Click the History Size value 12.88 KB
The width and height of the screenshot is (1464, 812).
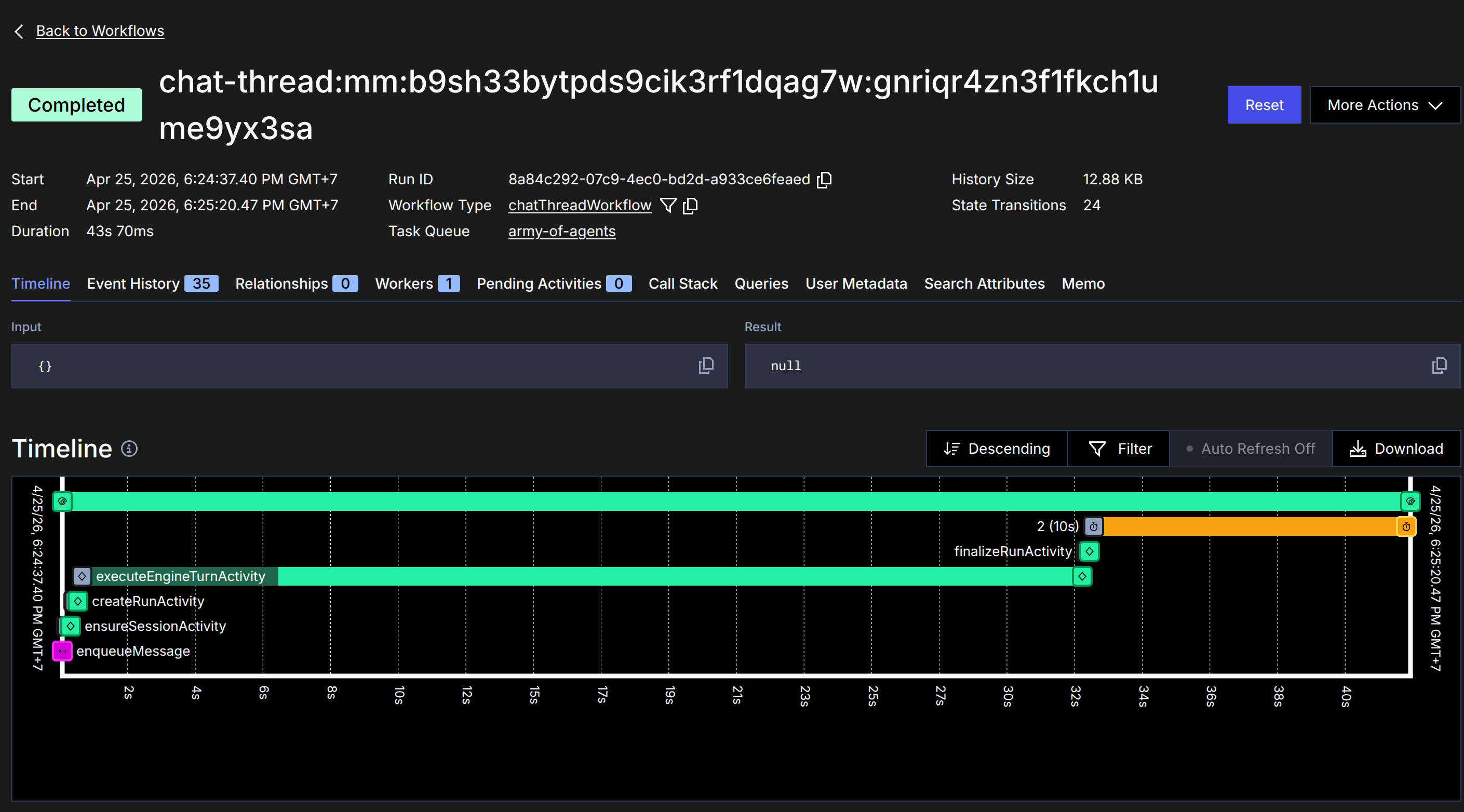pyautogui.click(x=1113, y=180)
